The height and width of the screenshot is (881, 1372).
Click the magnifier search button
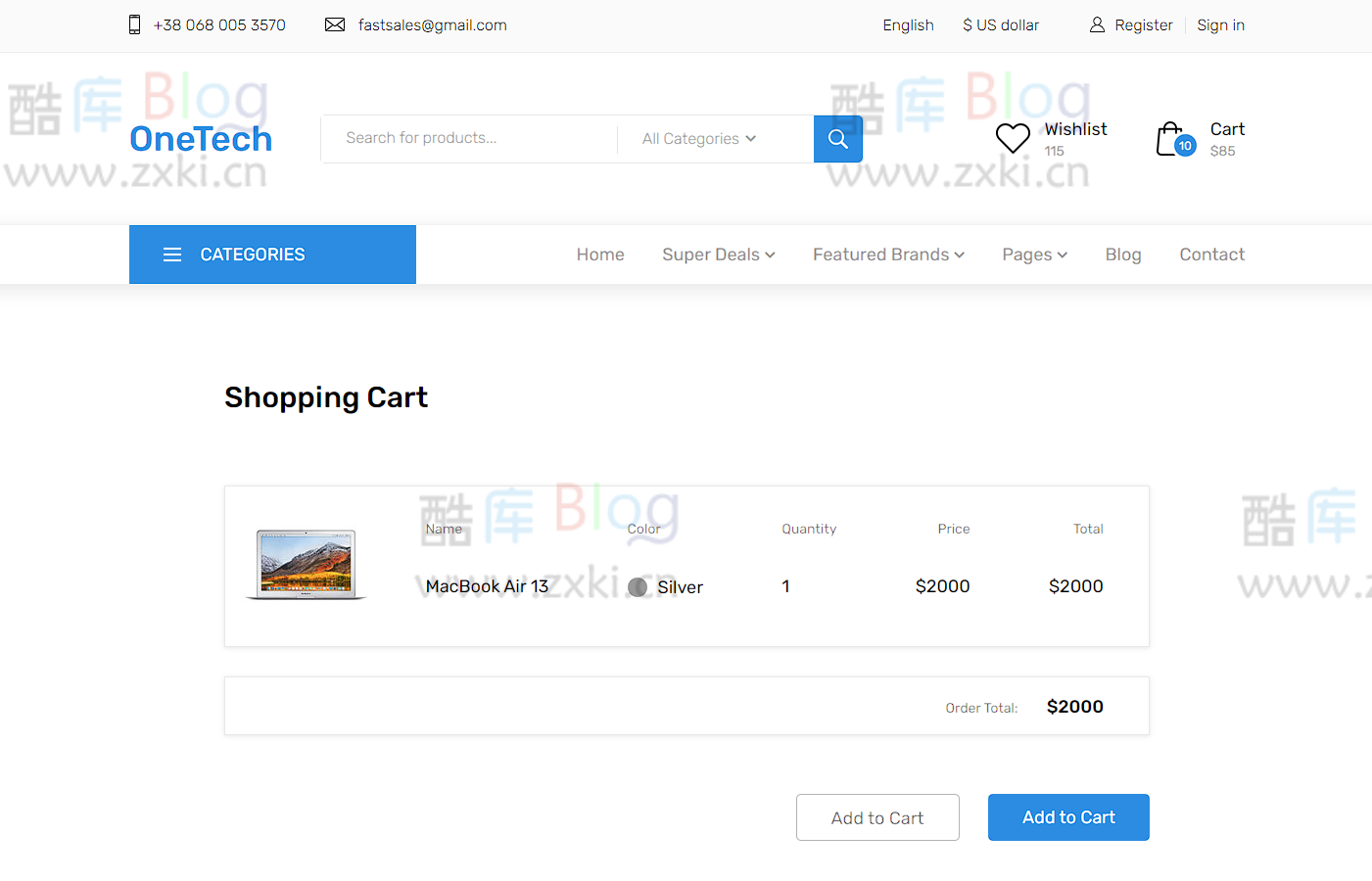(837, 139)
